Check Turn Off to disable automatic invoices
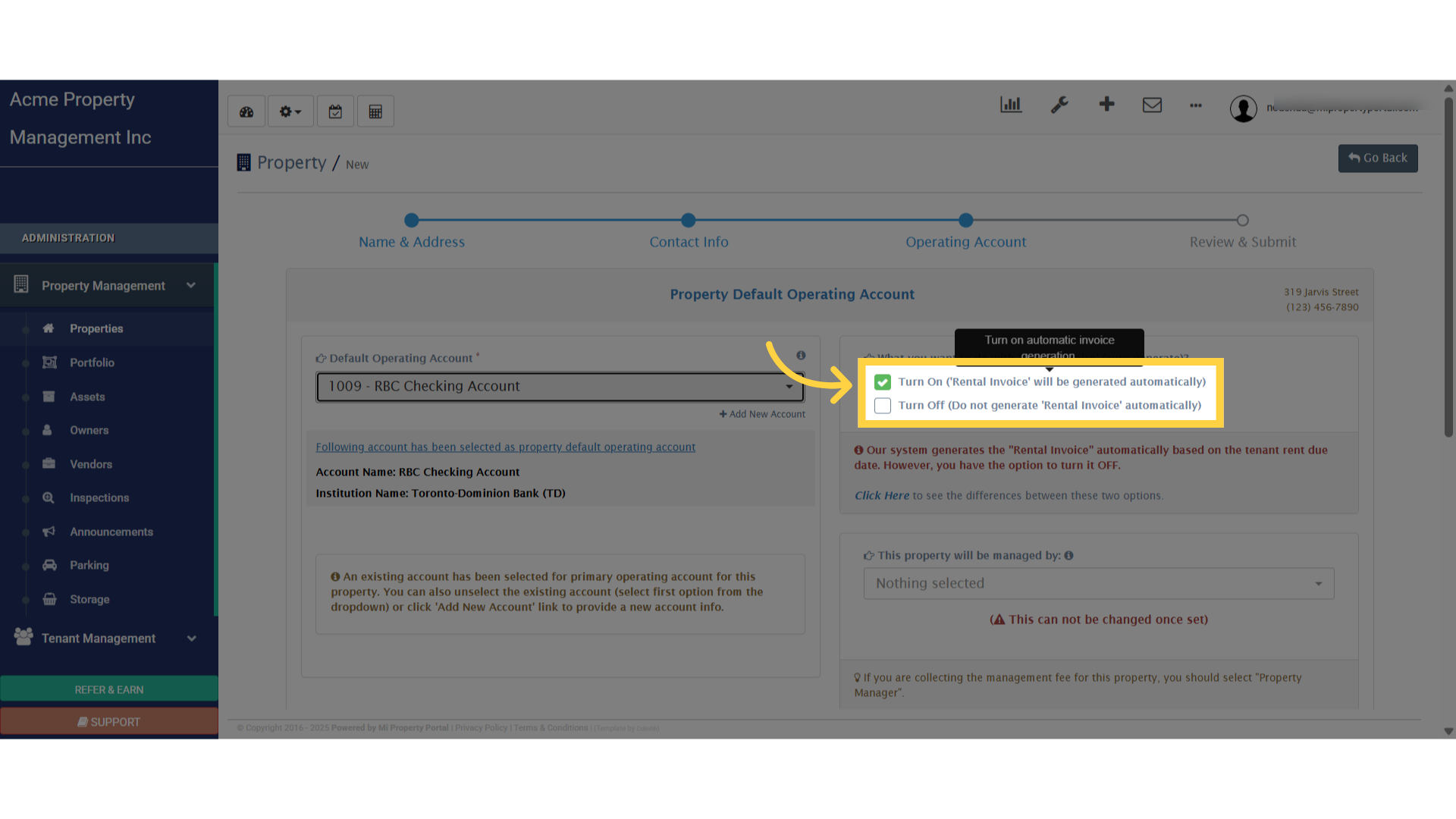The width and height of the screenshot is (1456, 819). point(882,406)
